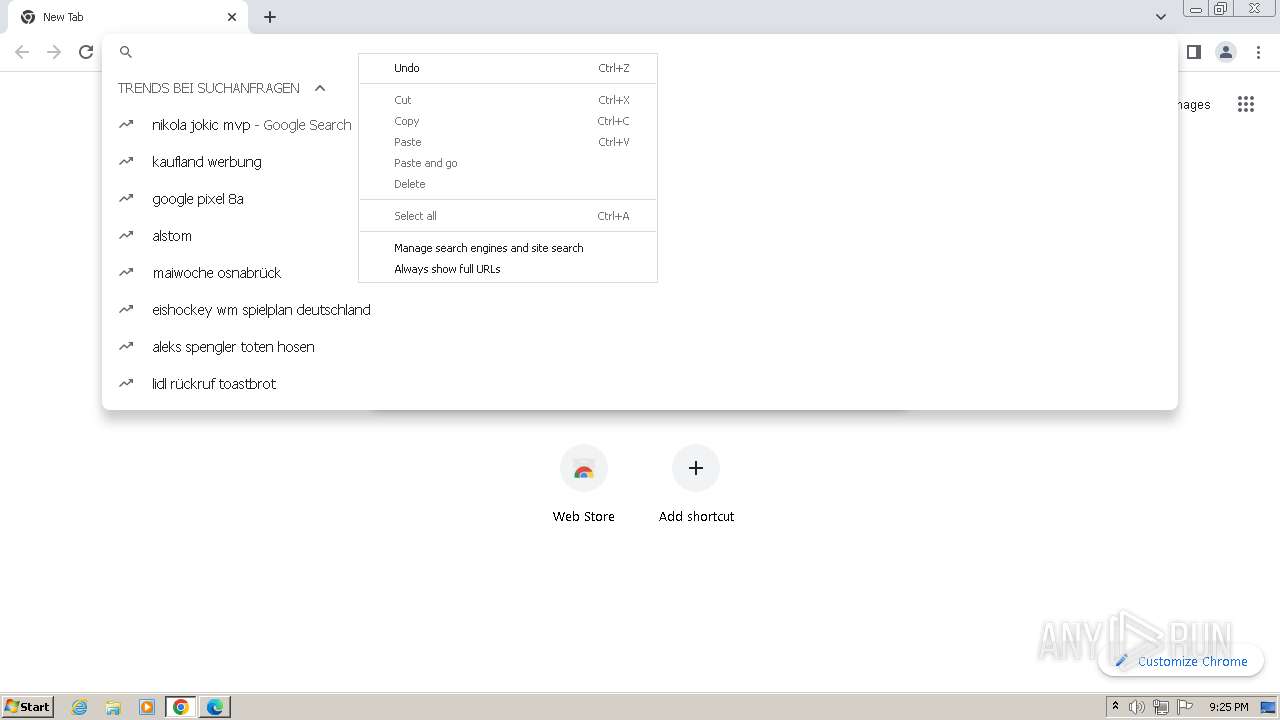This screenshot has height=720, width=1280.
Task: Open File Explorer from the taskbar
Action: (113, 707)
